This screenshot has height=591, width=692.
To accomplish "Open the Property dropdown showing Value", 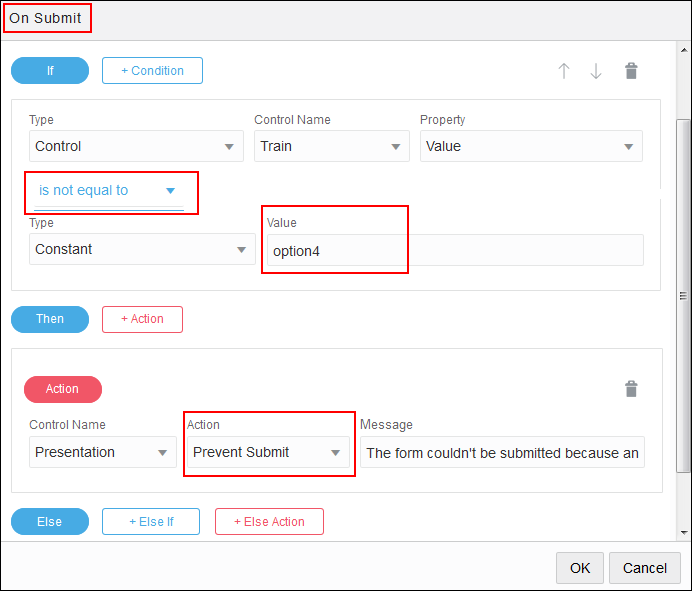I will [531, 146].
